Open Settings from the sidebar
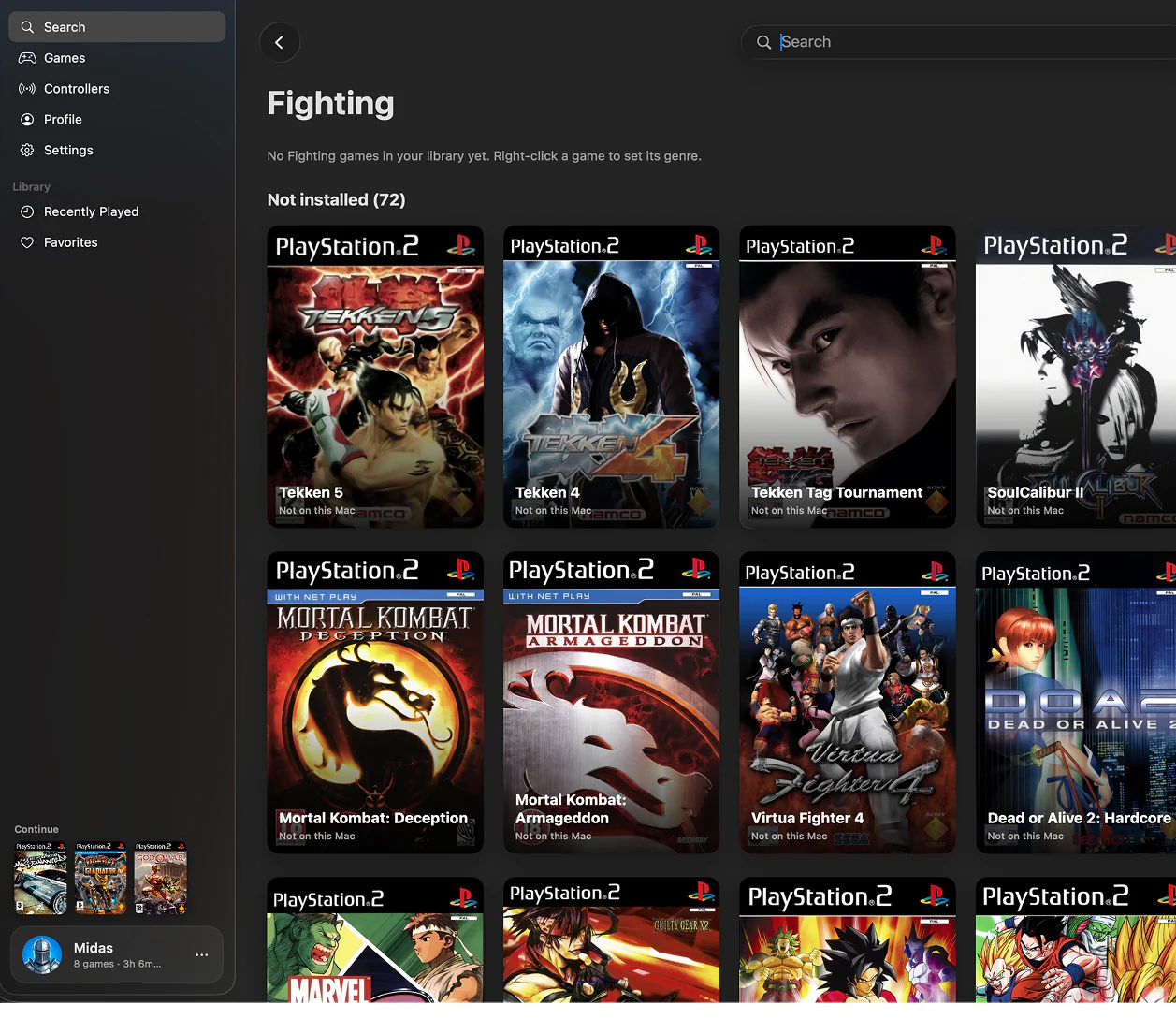 pos(117,151)
